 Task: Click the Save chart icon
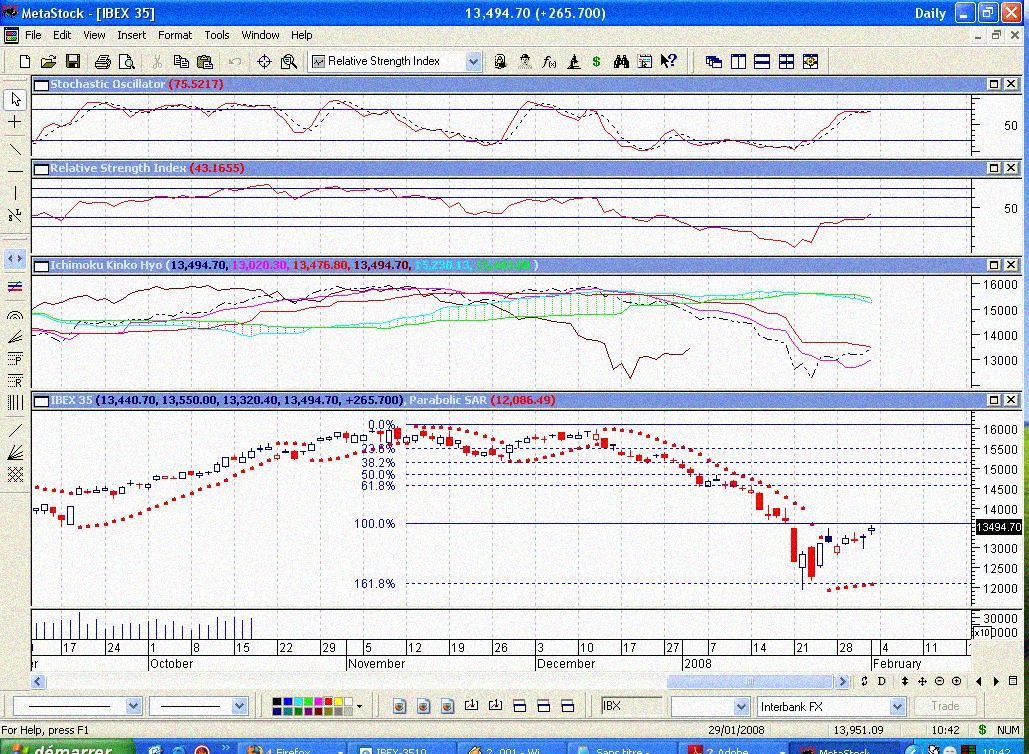[x=73, y=62]
